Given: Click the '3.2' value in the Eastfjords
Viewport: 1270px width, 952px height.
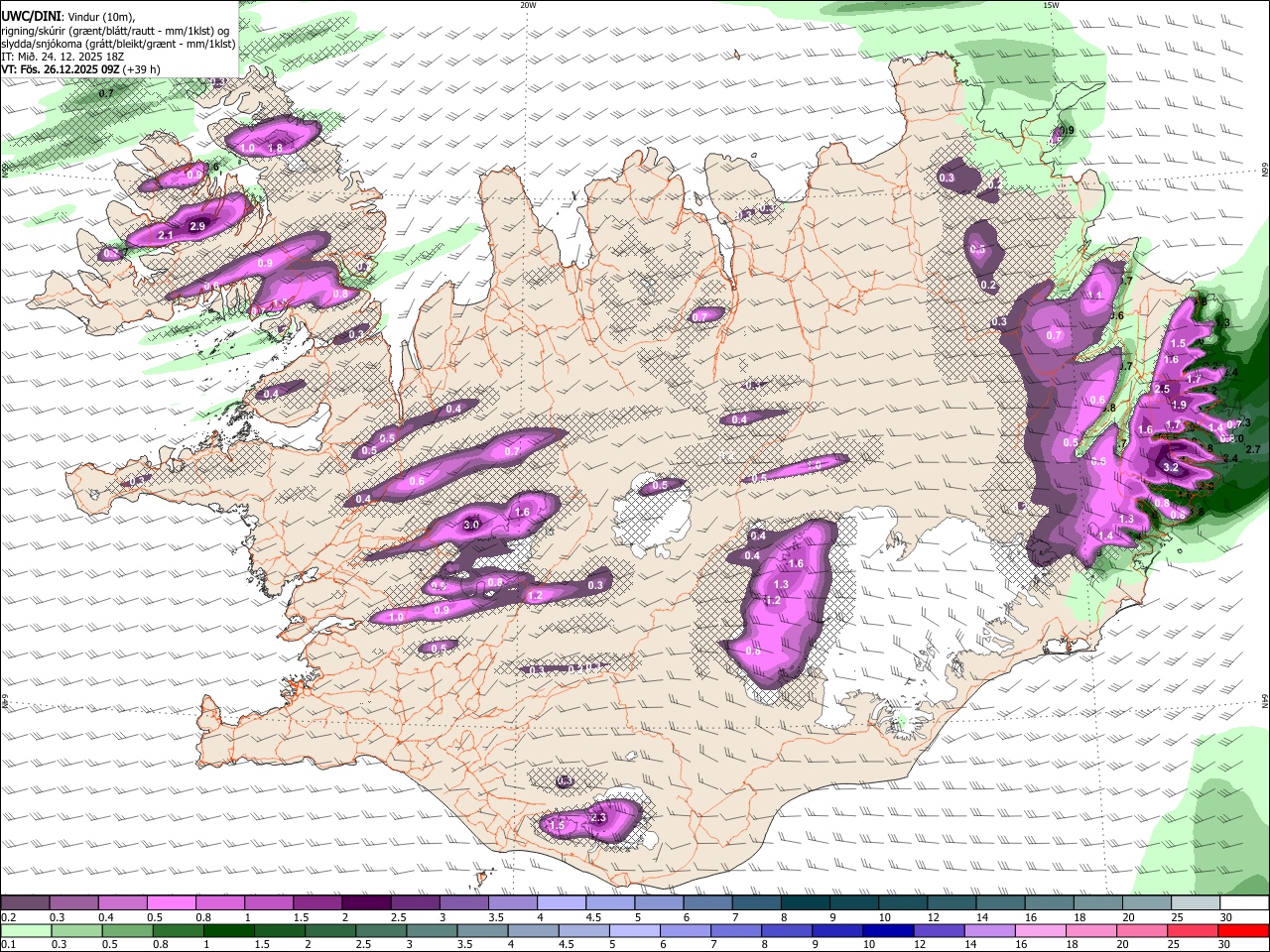Looking at the screenshot, I should (x=1170, y=467).
